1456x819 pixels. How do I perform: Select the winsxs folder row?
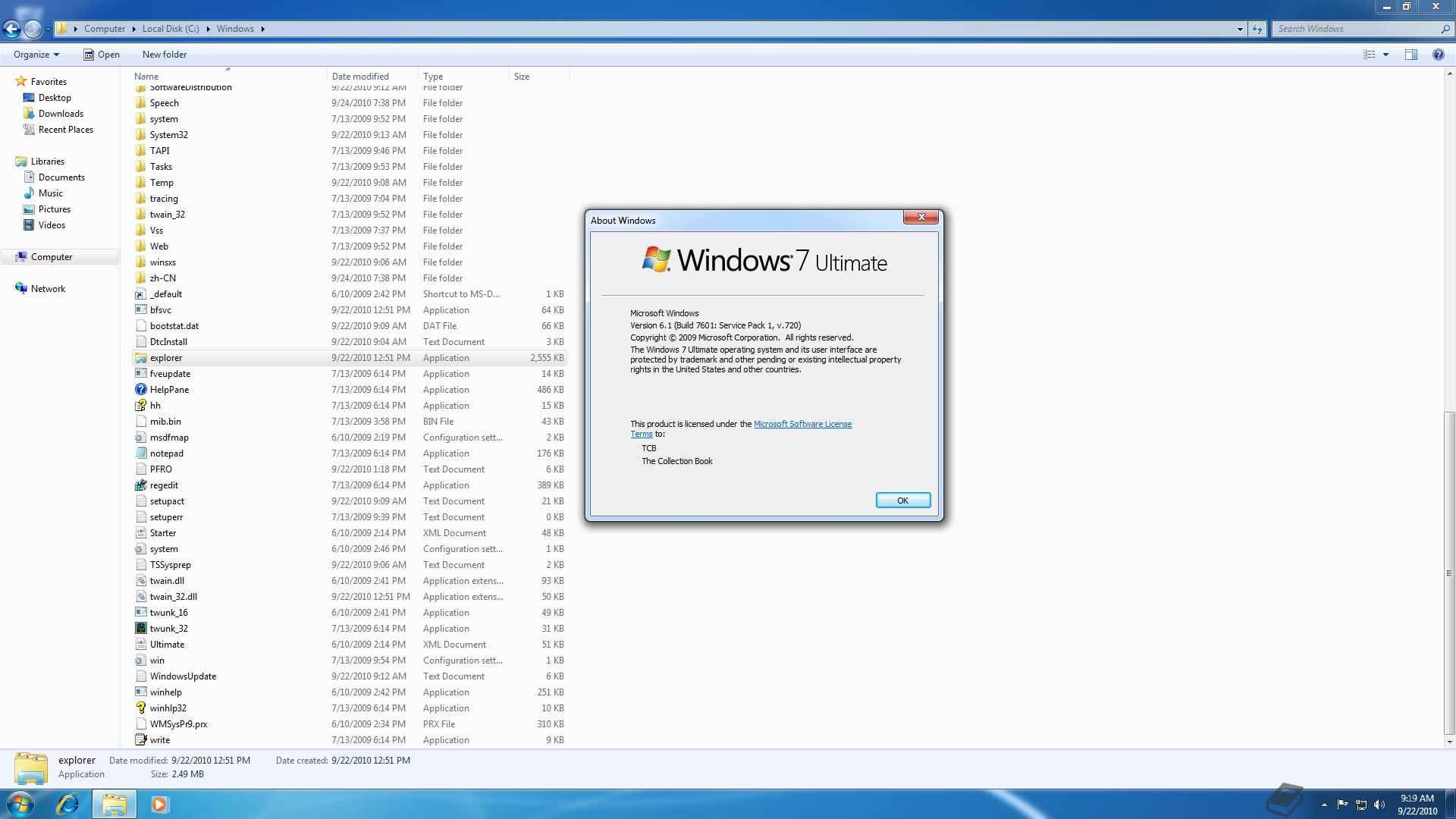tap(350, 262)
